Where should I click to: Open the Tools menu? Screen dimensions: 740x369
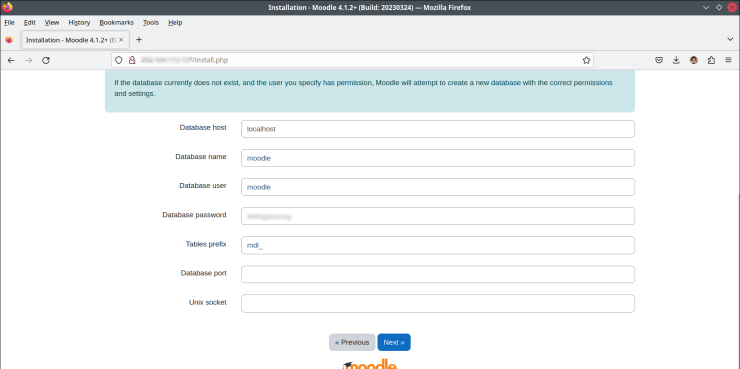[x=151, y=22]
